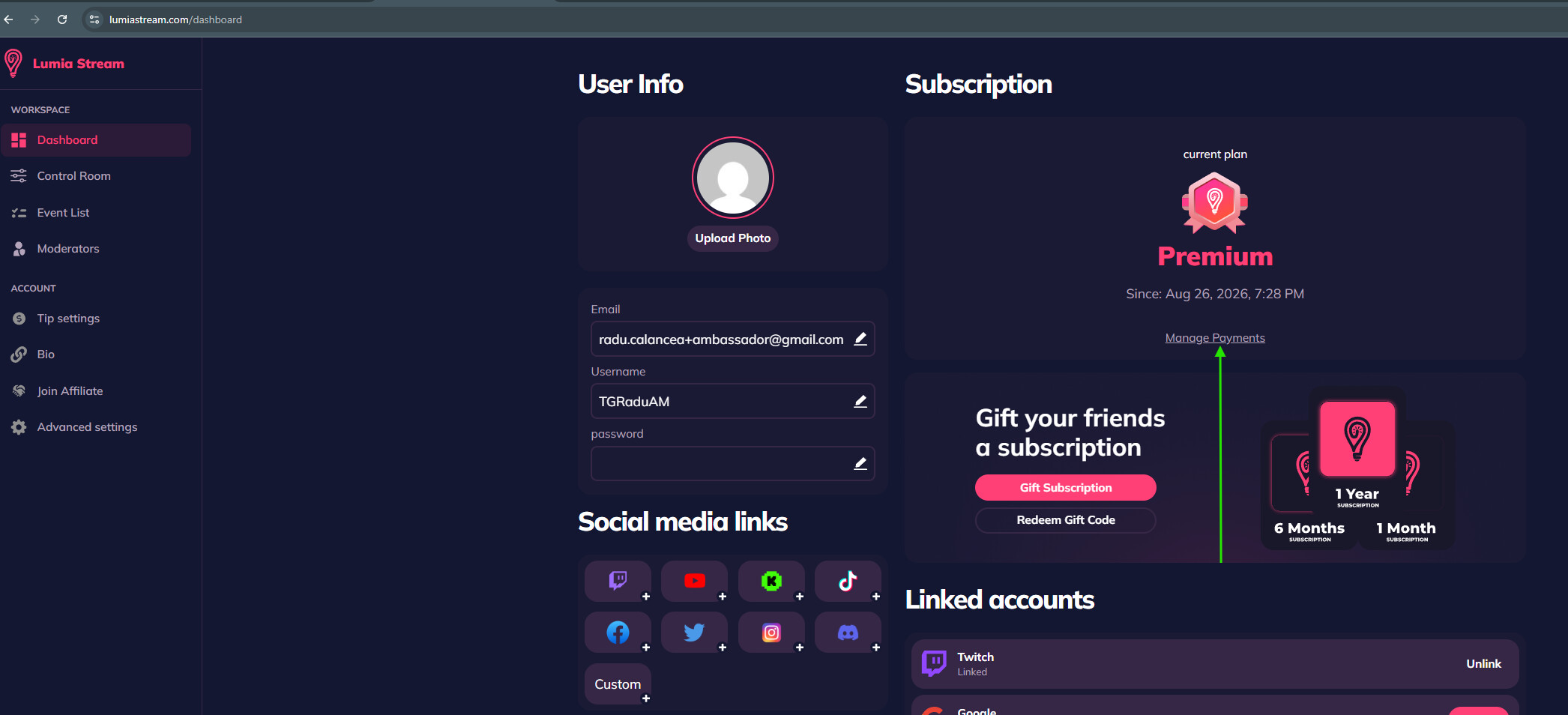Viewport: 1568px width, 715px height.
Task: Add an Instagram social media link
Action: [x=771, y=632]
